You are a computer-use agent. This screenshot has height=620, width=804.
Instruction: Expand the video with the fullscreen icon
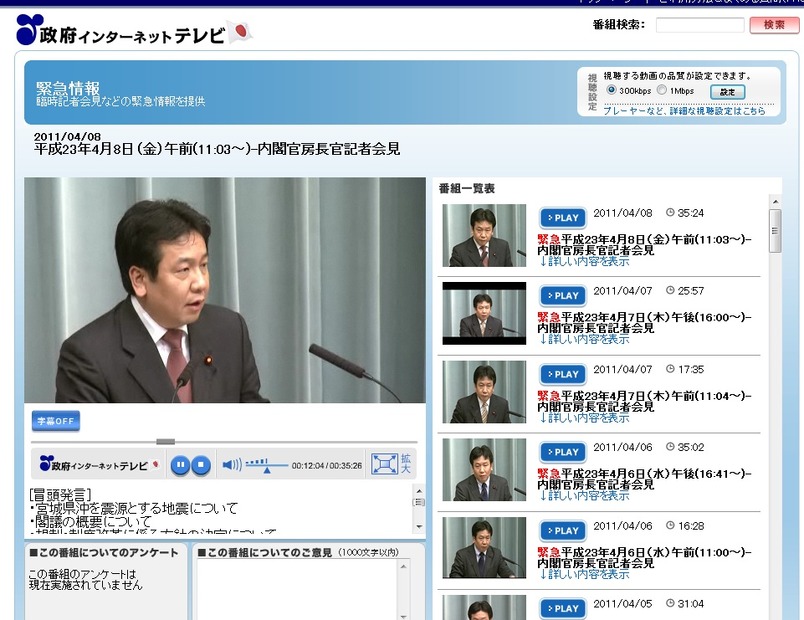(x=384, y=464)
